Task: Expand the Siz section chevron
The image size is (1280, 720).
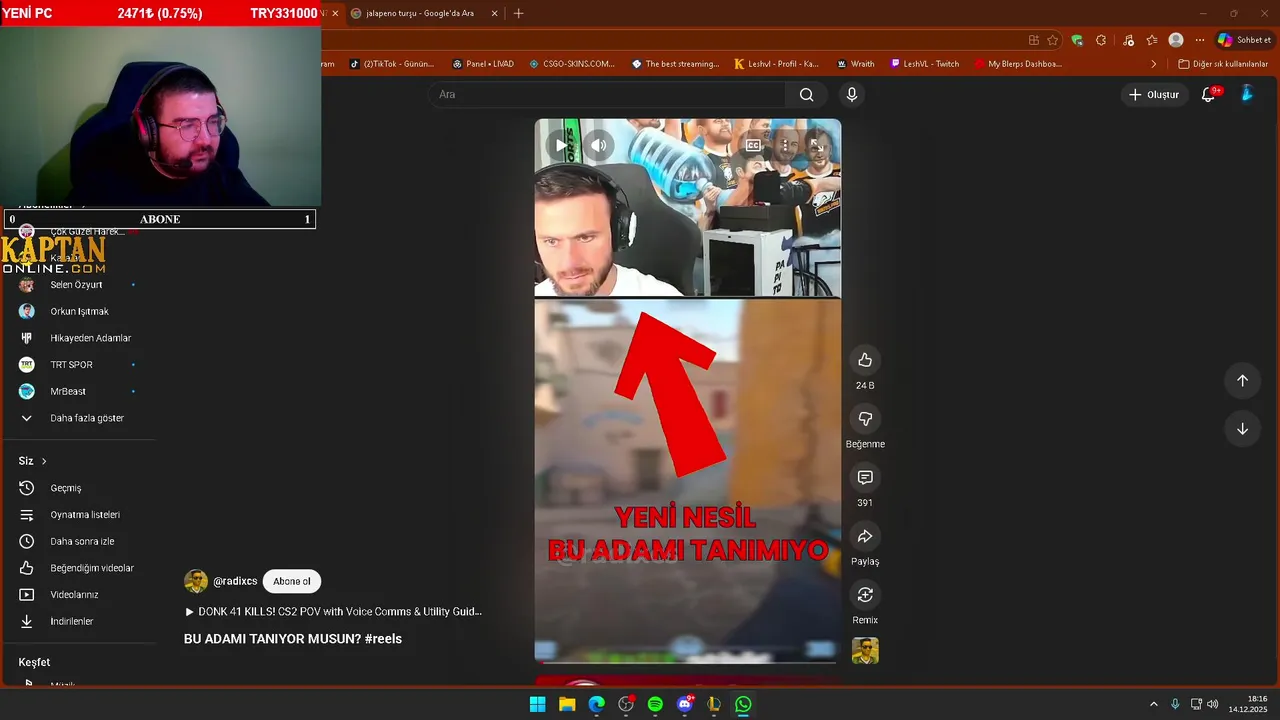Action: coord(44,461)
